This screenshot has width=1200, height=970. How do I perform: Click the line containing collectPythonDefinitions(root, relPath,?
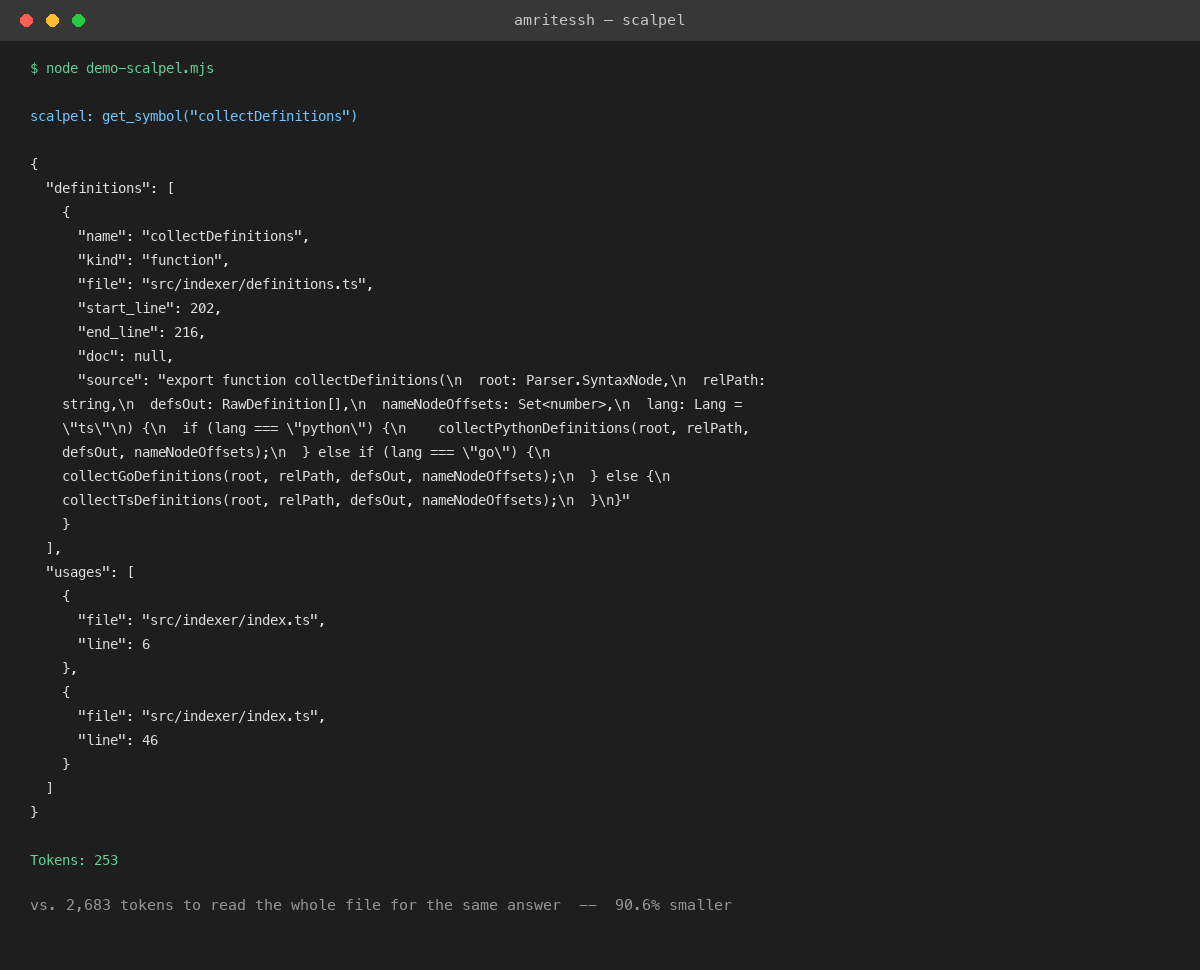[x=406, y=428]
